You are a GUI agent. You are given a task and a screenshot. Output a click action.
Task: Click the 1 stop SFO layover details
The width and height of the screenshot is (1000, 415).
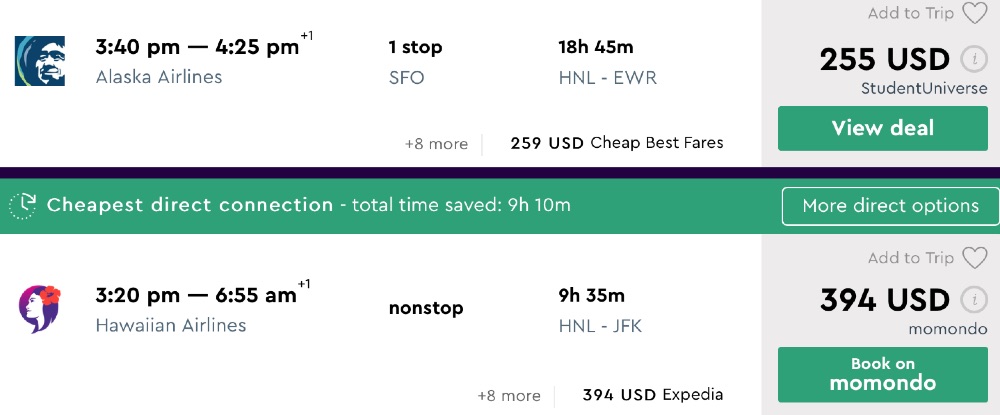(x=415, y=61)
